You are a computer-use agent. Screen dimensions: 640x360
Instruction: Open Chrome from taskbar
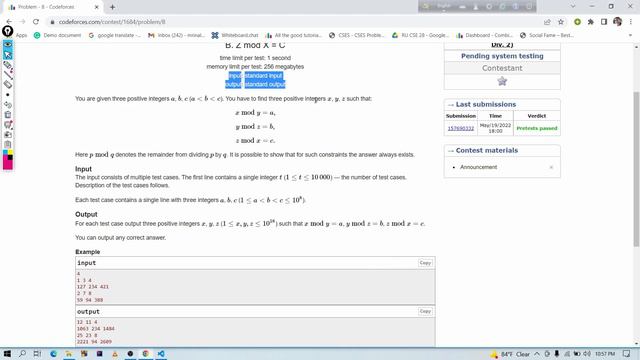tap(145, 353)
